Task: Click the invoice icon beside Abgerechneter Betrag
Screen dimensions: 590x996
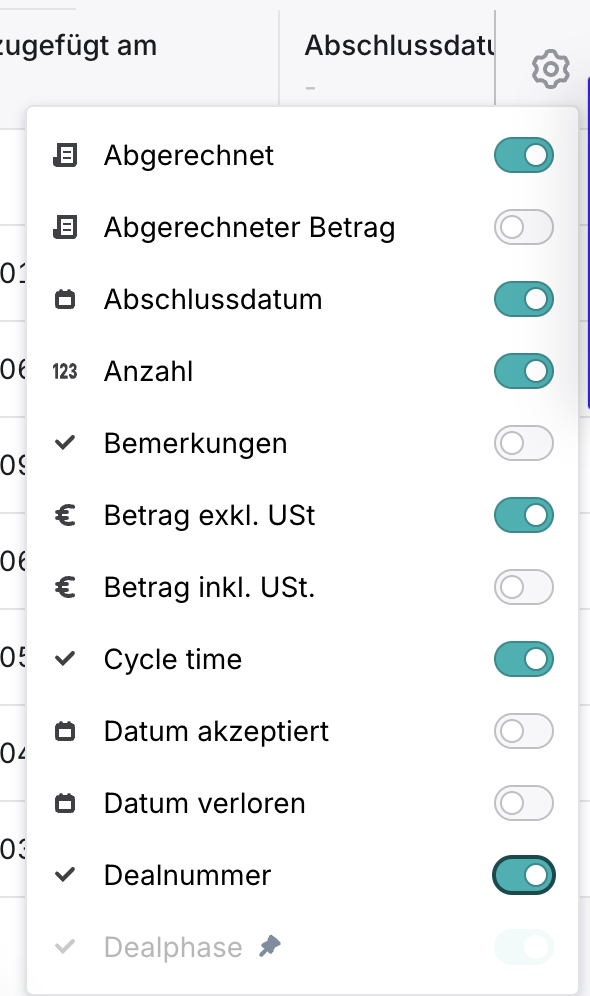Action: point(65,227)
